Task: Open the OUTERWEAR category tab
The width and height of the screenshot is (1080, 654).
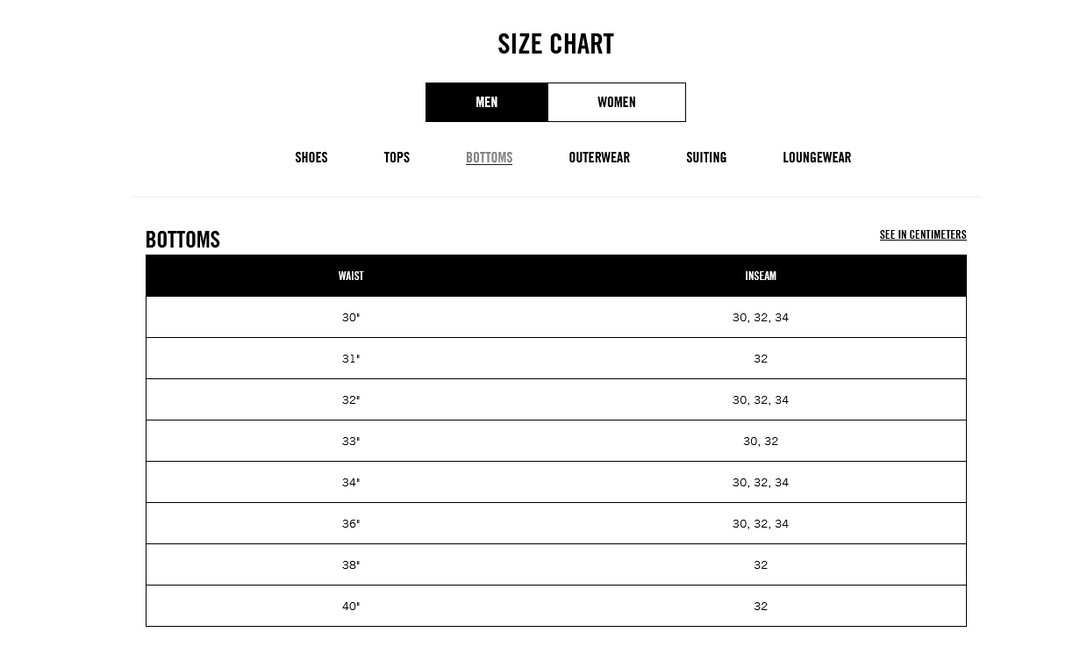Action: (x=599, y=158)
